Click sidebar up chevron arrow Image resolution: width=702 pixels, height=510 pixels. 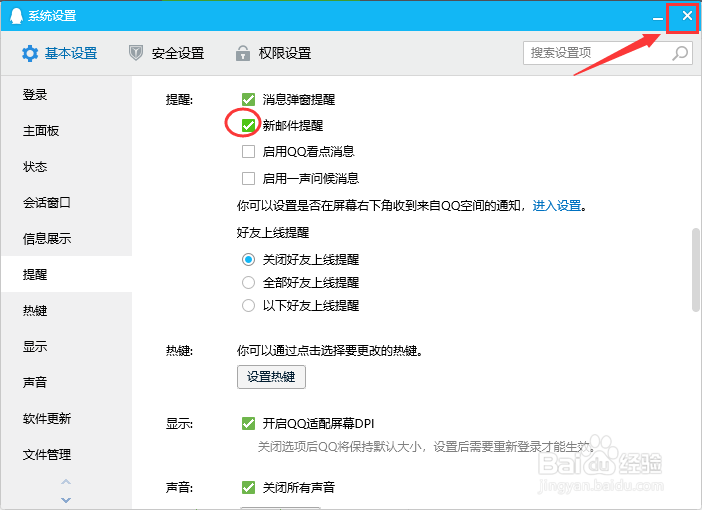point(66,482)
